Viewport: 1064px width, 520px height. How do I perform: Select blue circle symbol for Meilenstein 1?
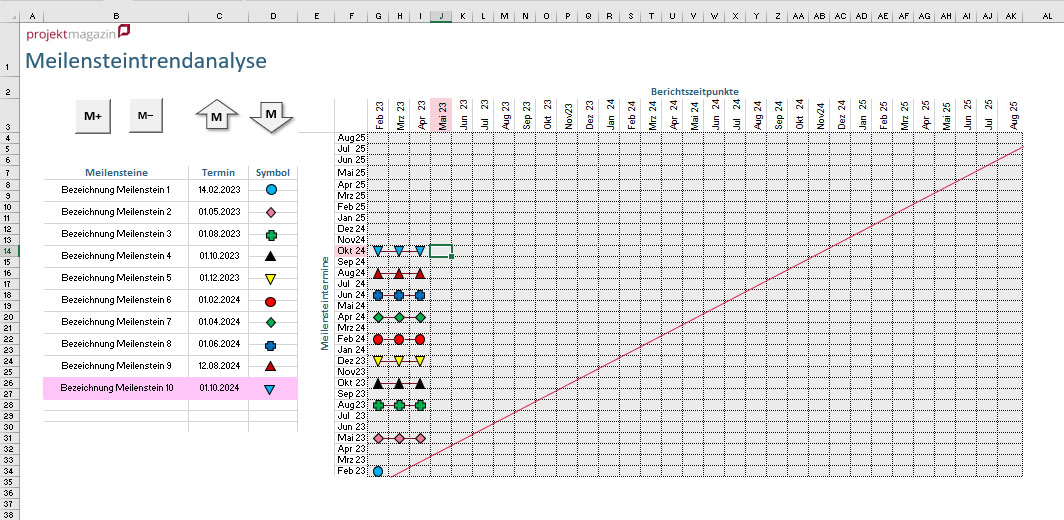pos(271,189)
